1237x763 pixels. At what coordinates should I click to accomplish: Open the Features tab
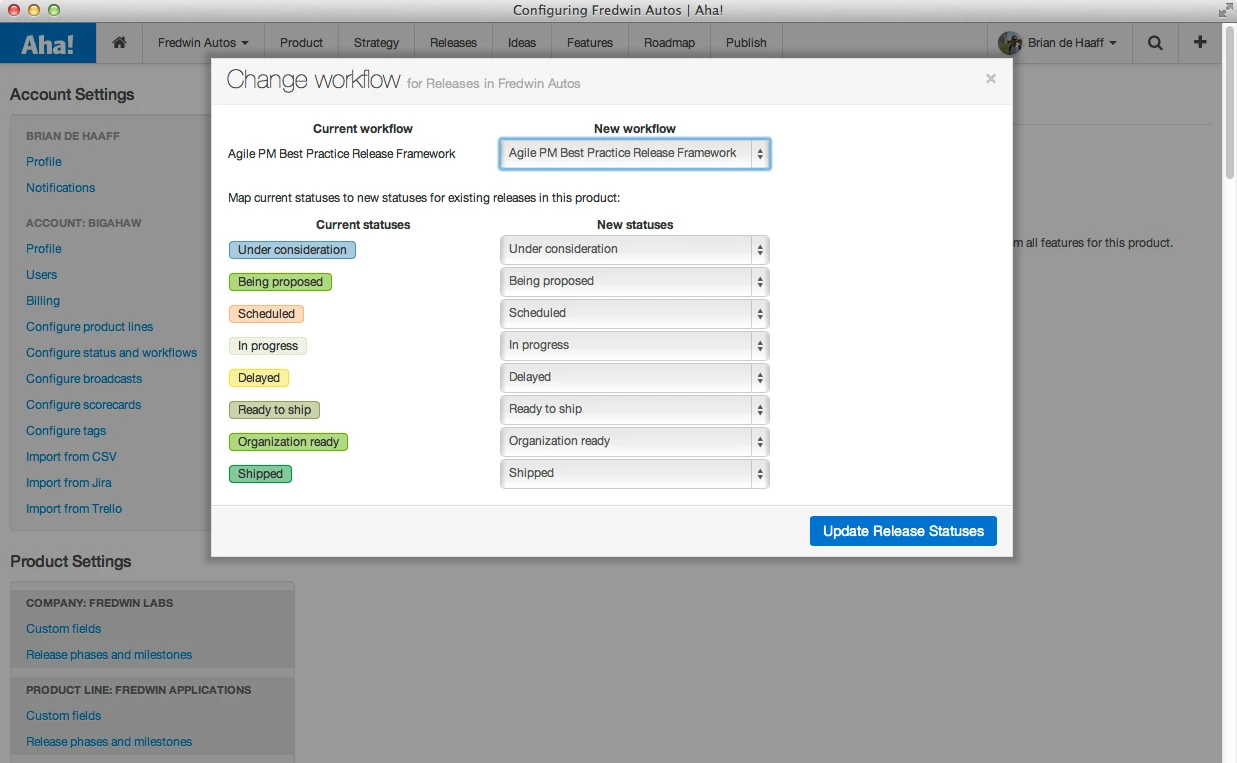pos(590,43)
